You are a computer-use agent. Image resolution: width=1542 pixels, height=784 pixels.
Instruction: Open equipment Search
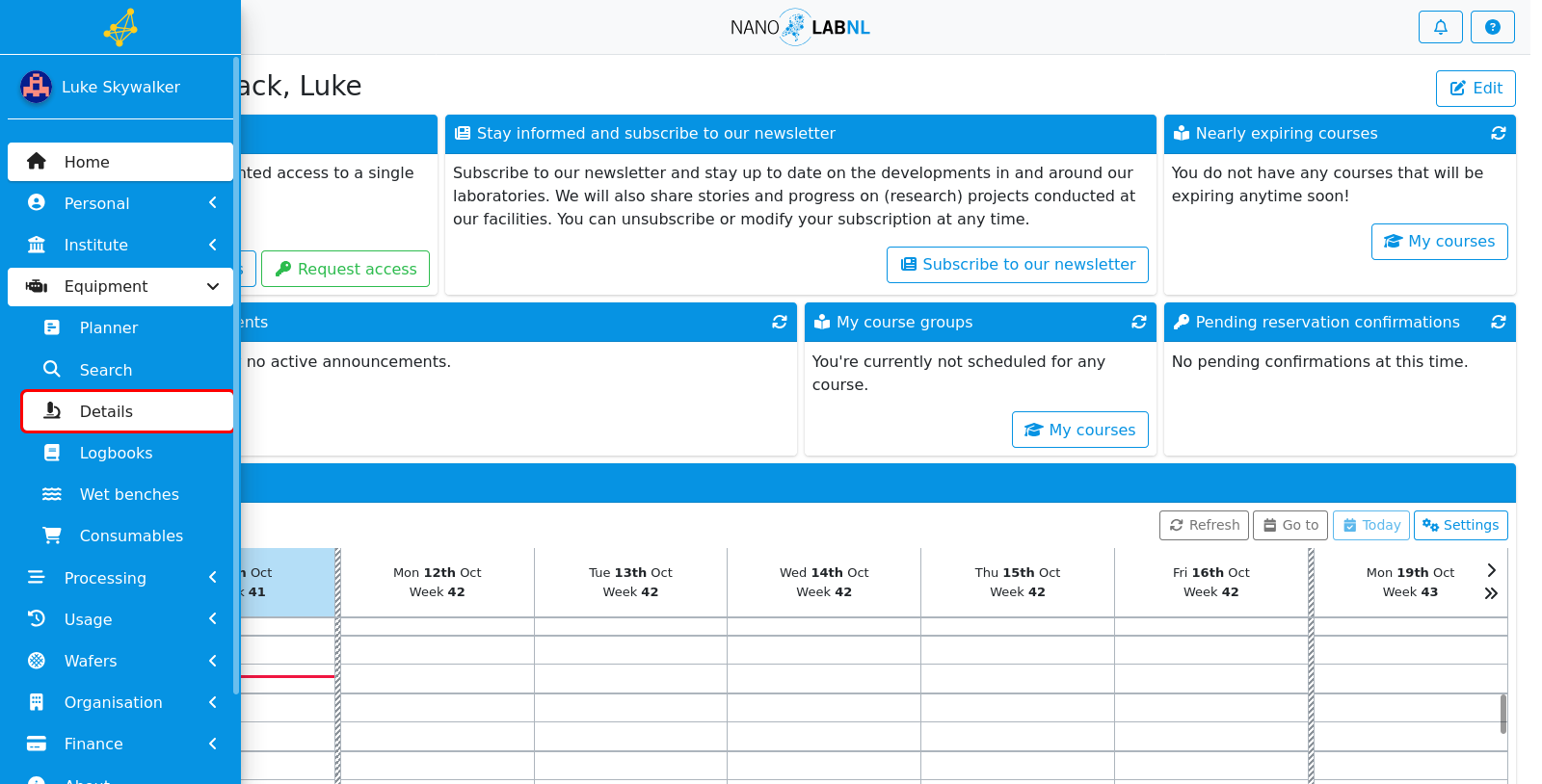coord(128,370)
